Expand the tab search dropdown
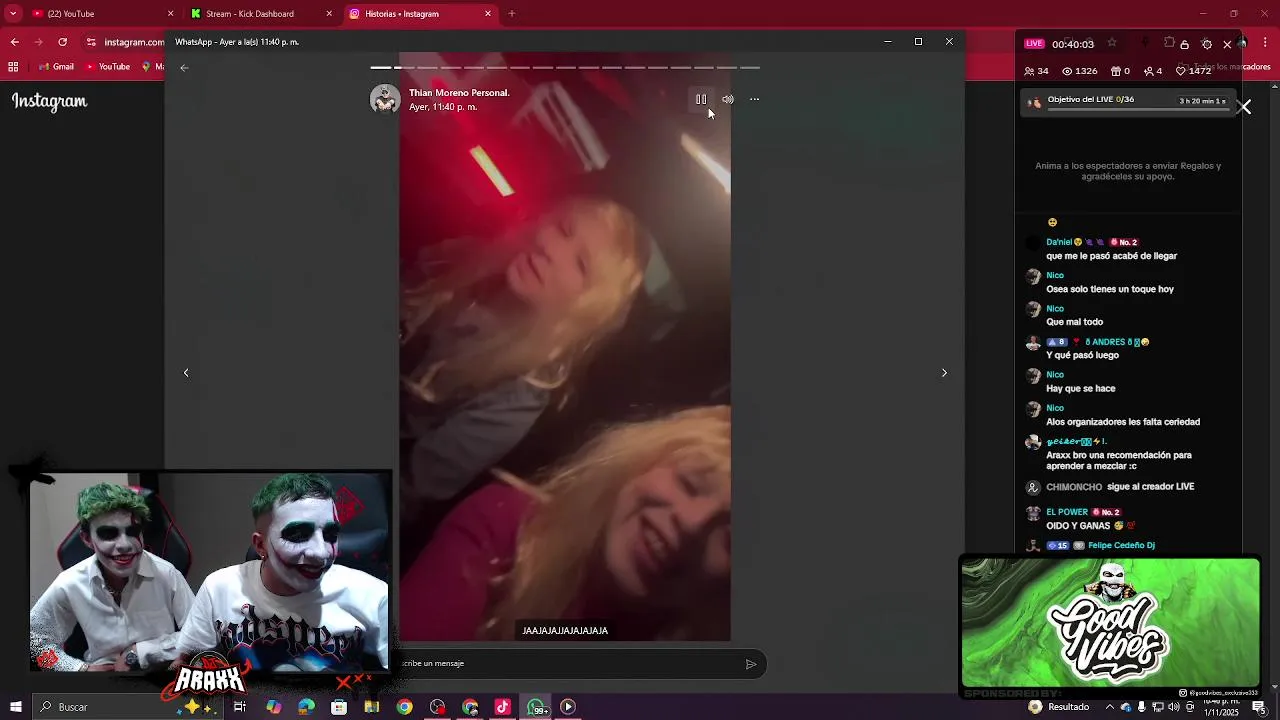 click(13, 14)
